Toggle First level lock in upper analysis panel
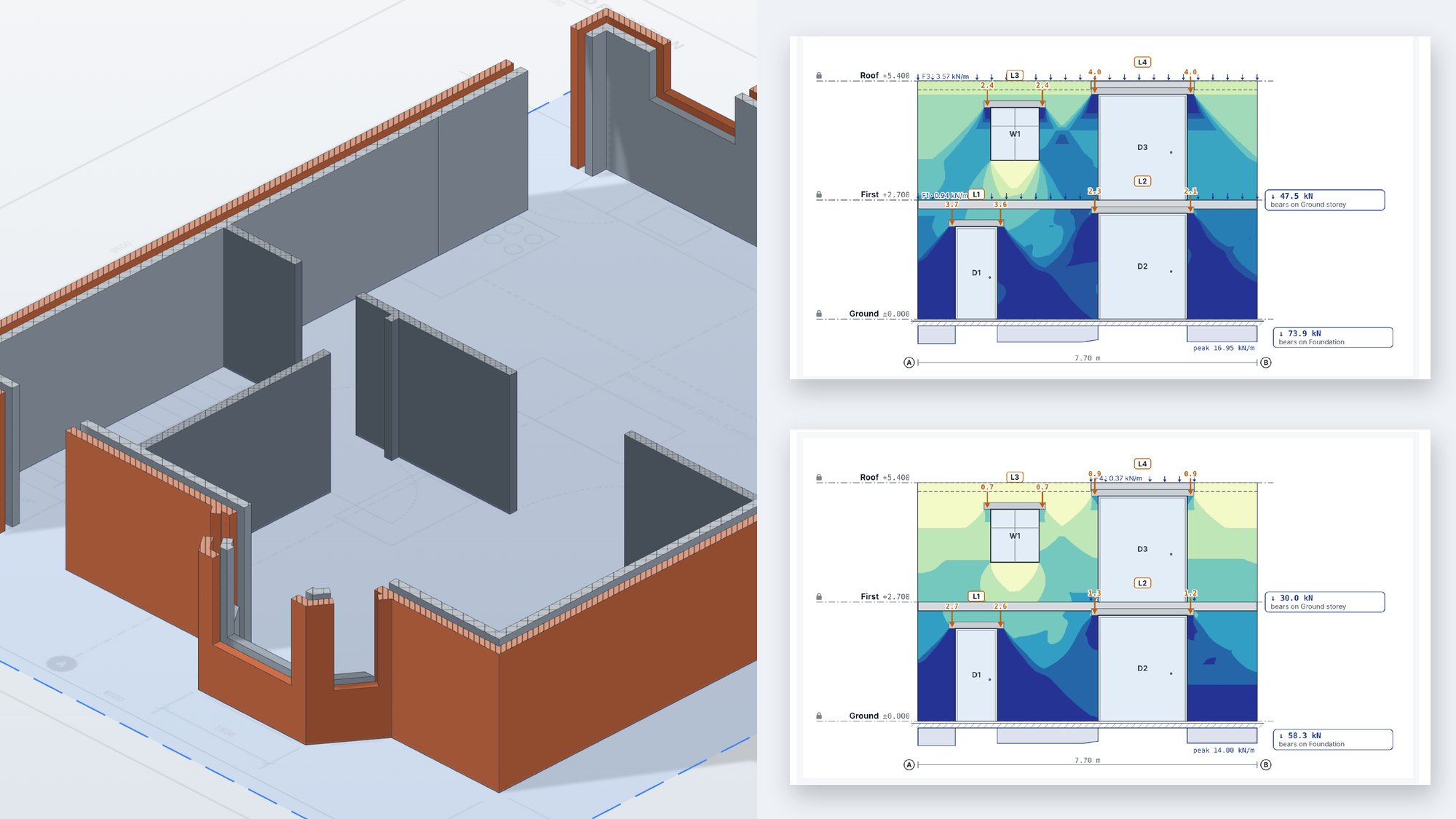This screenshot has width=1456, height=819. tap(819, 195)
